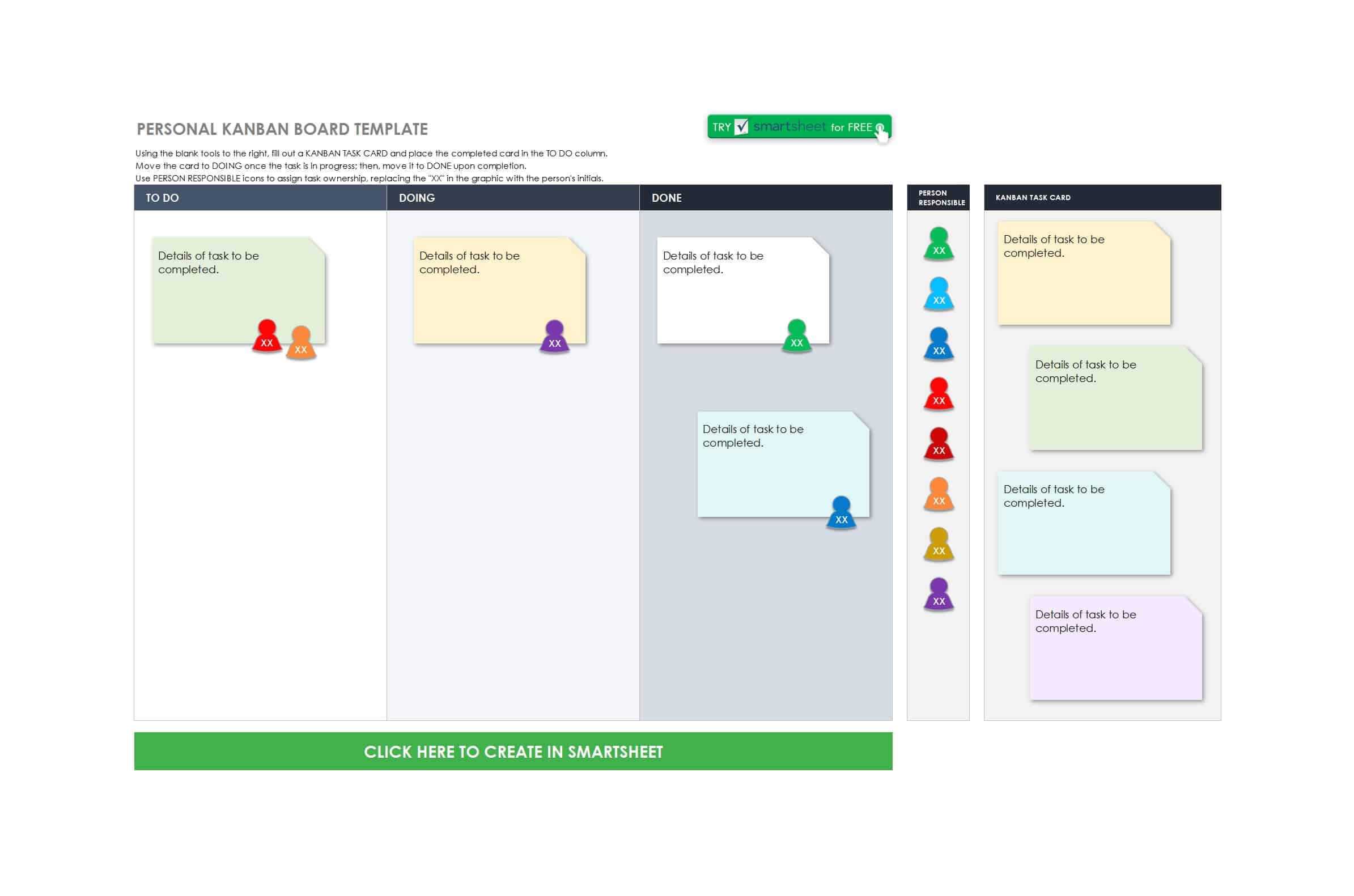Click the TO DO column header
Viewport: 1354px width, 896px height.
(263, 197)
